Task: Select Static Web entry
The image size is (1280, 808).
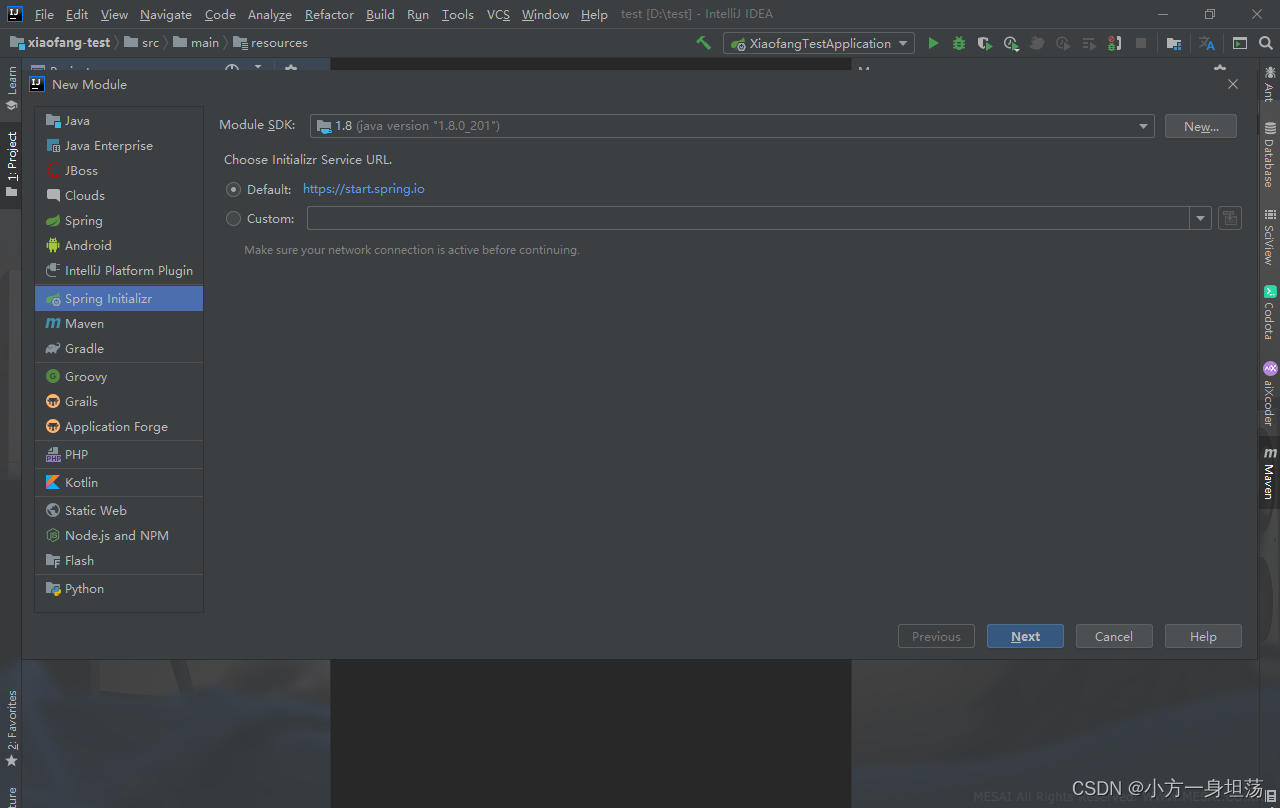Action: pos(119,510)
